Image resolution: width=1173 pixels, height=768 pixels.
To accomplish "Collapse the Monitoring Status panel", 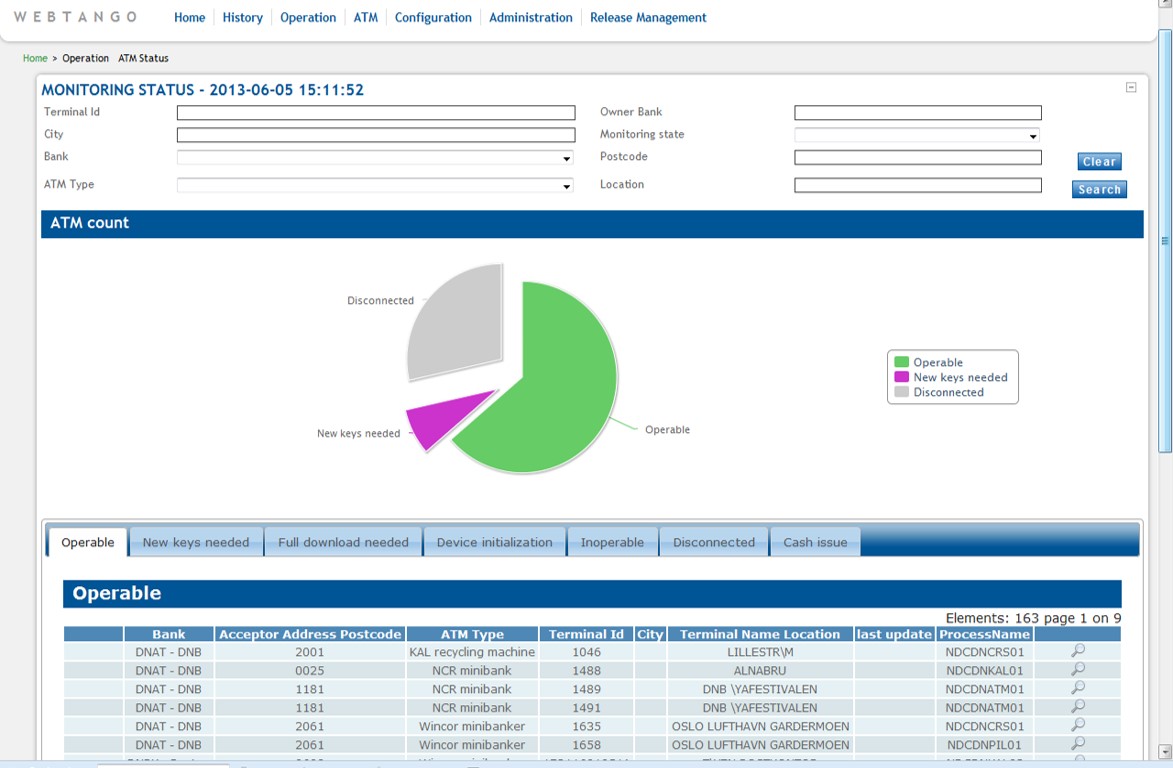I will (x=1131, y=88).
